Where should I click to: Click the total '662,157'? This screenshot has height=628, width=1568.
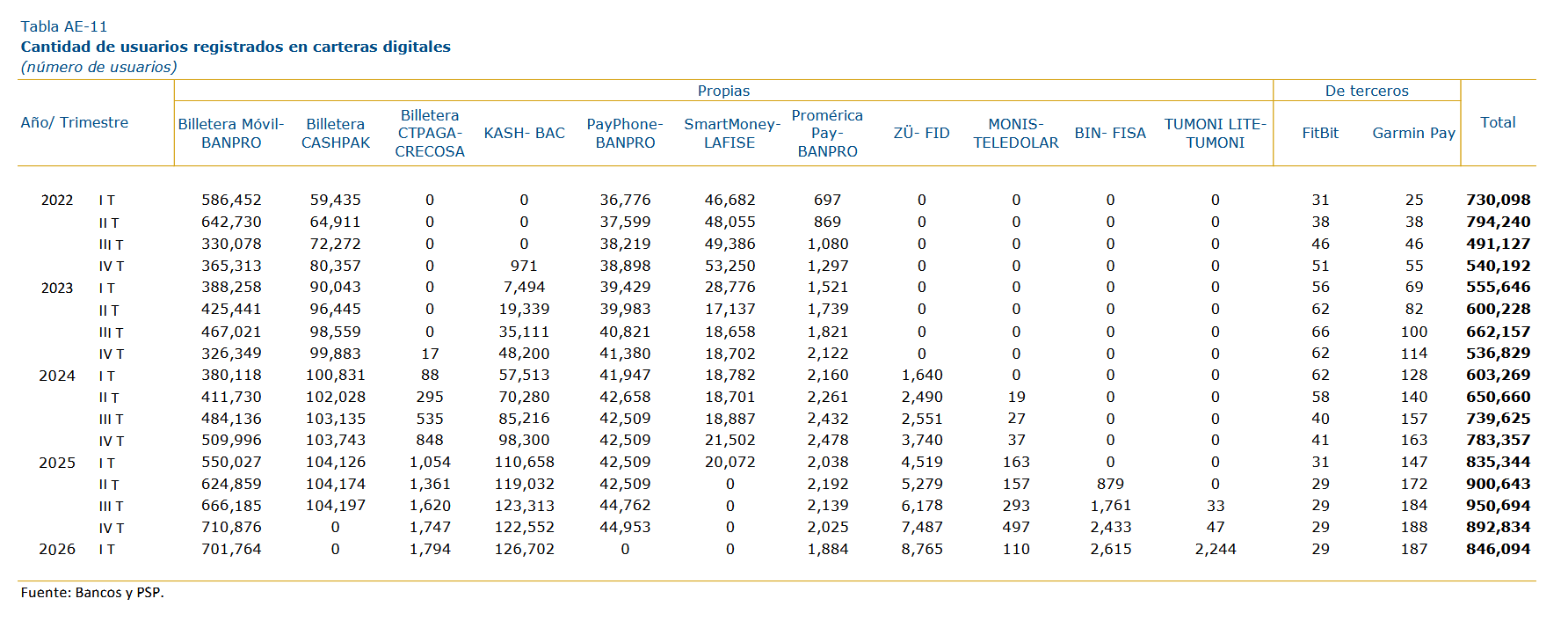tap(1498, 332)
